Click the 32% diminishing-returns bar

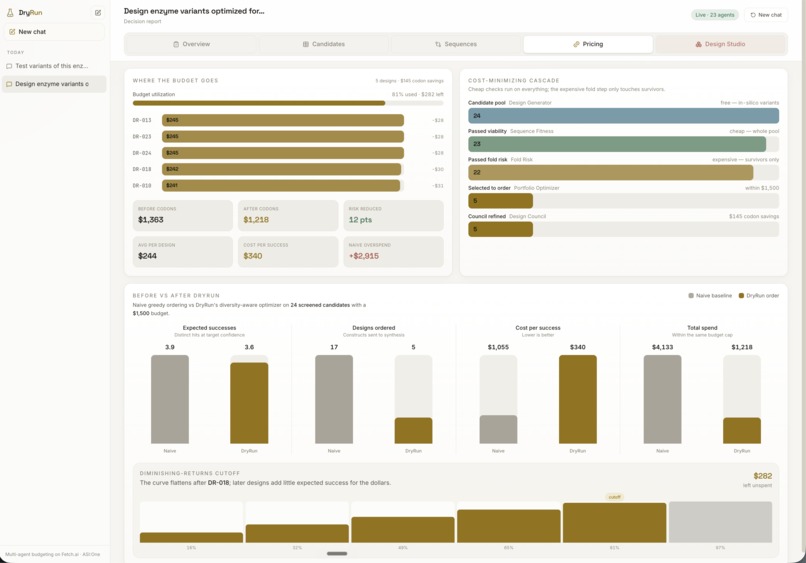pyautogui.click(x=297, y=533)
